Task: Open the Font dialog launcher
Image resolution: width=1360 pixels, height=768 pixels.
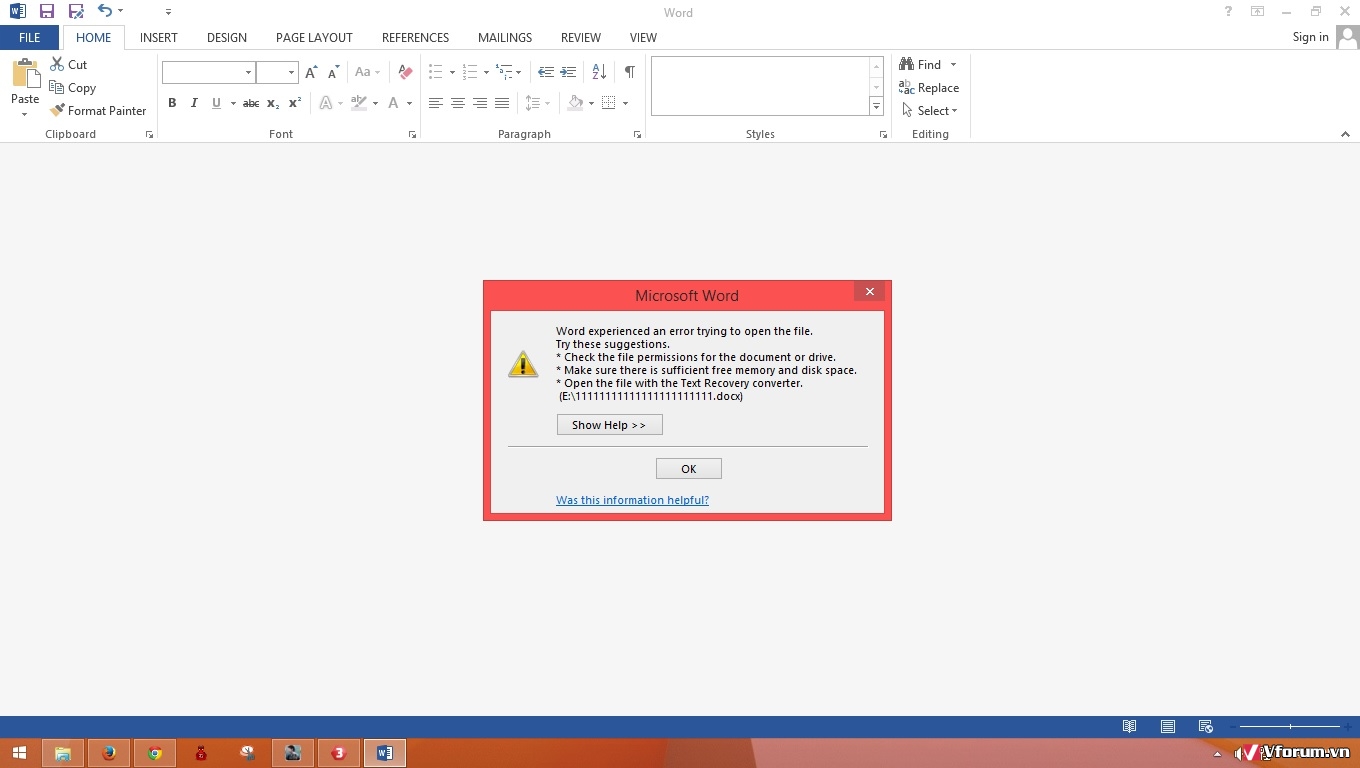Action: pyautogui.click(x=412, y=134)
